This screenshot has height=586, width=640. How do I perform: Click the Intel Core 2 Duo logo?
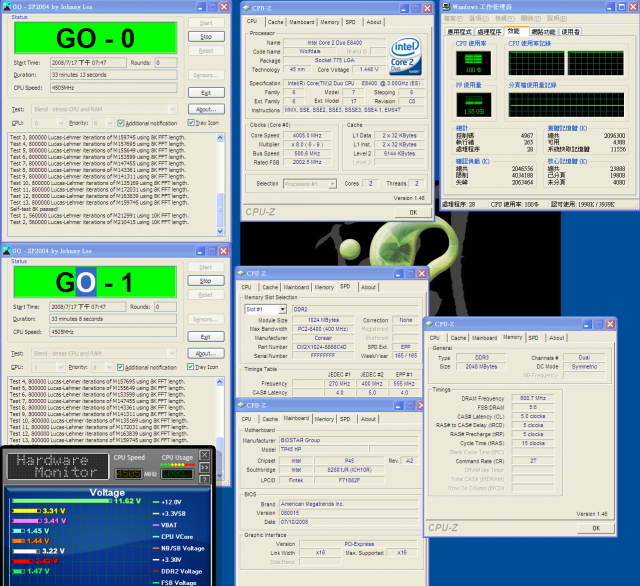point(404,56)
